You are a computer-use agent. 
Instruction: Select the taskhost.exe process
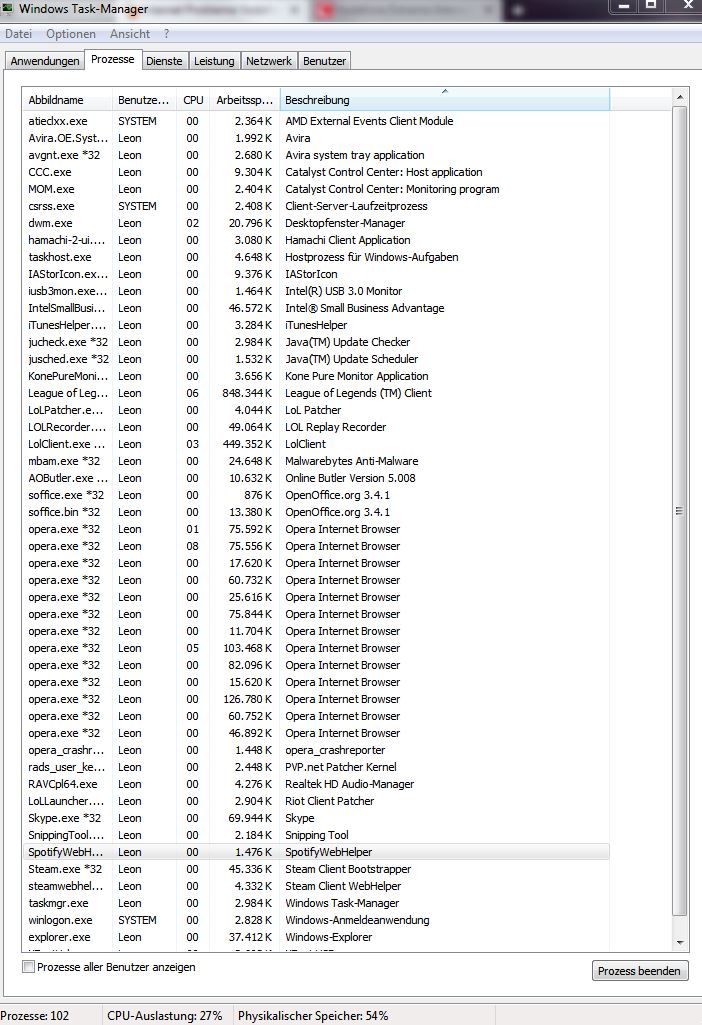tap(316, 257)
